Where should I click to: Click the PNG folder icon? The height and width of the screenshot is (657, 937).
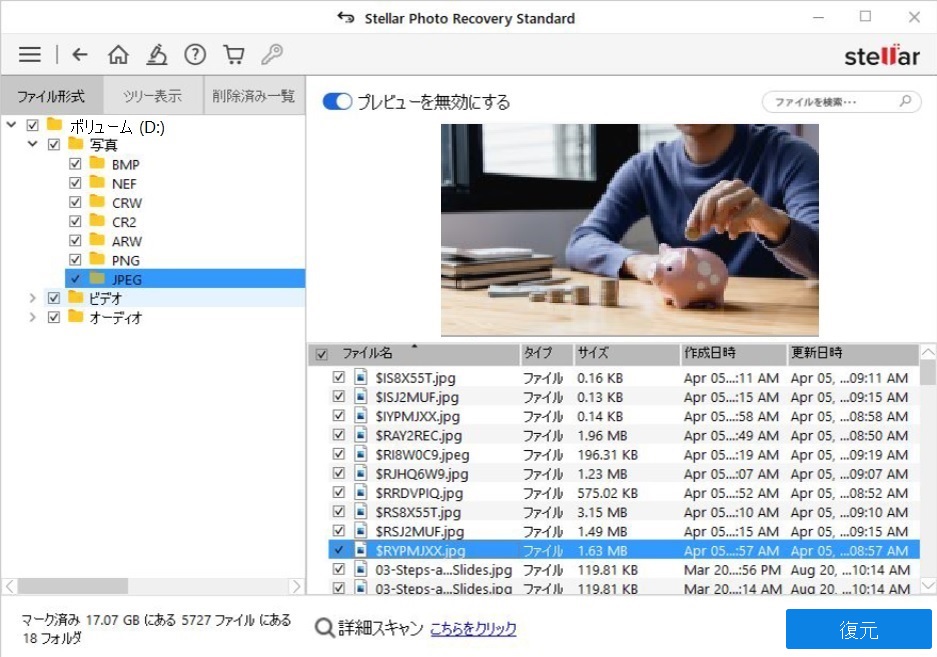click(97, 259)
